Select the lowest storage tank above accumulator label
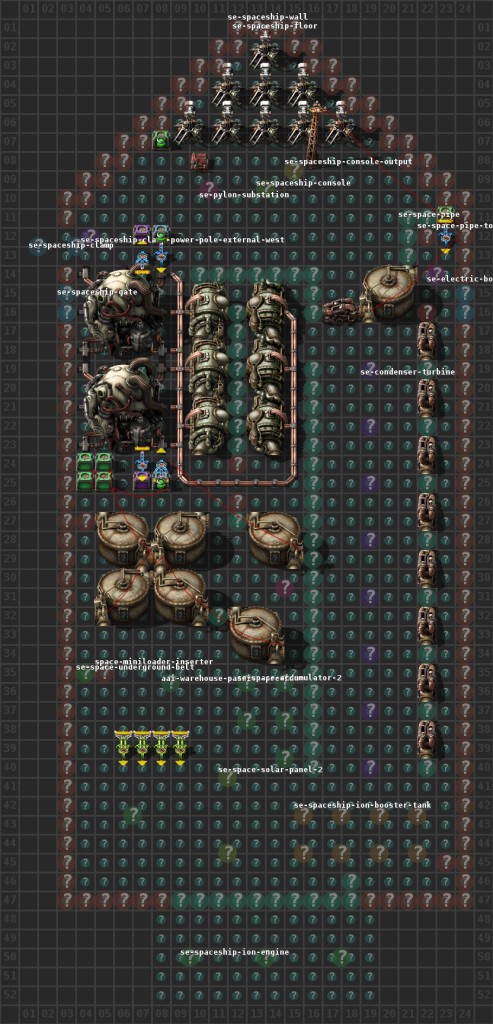 click(255, 635)
